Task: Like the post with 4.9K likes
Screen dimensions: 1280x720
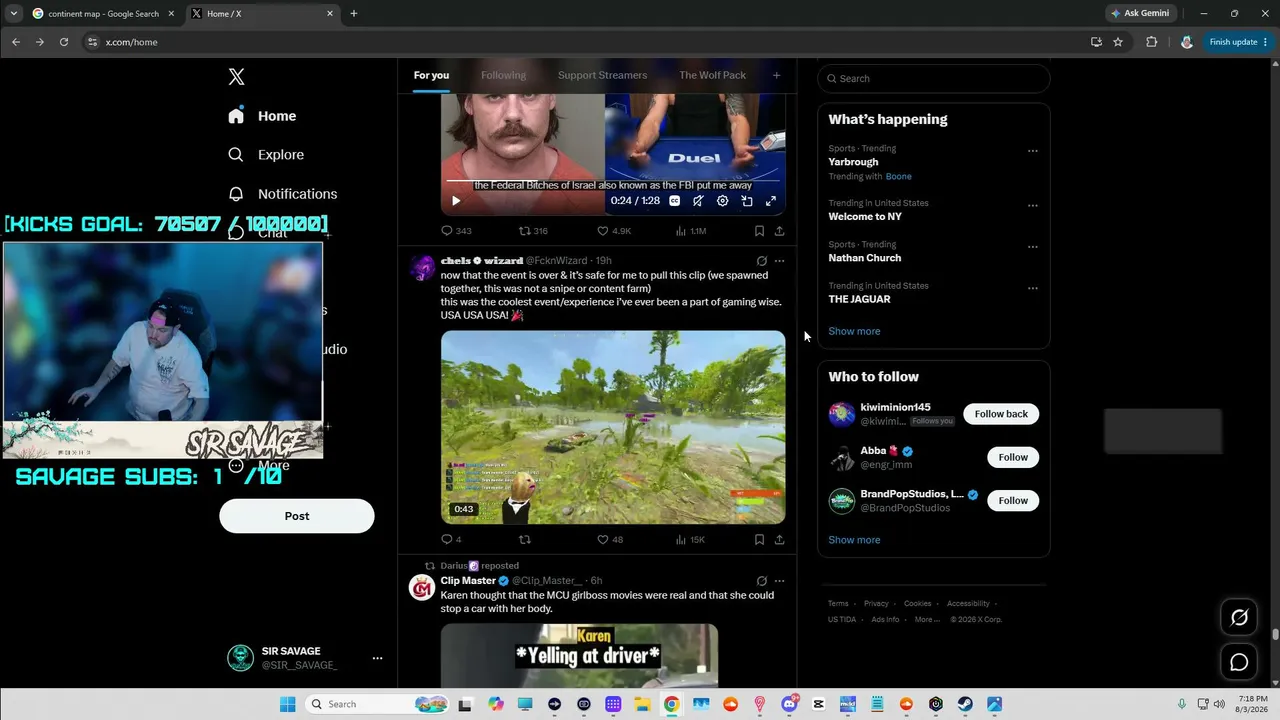Action: [x=613, y=231]
